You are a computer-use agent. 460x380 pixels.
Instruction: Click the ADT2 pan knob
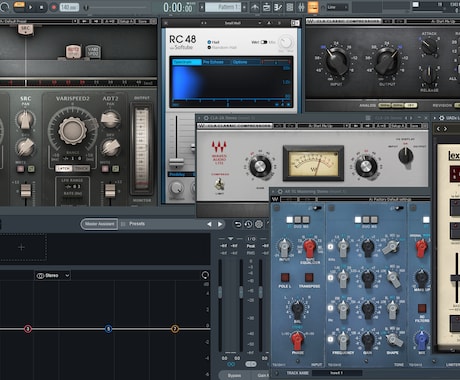click(x=110, y=119)
